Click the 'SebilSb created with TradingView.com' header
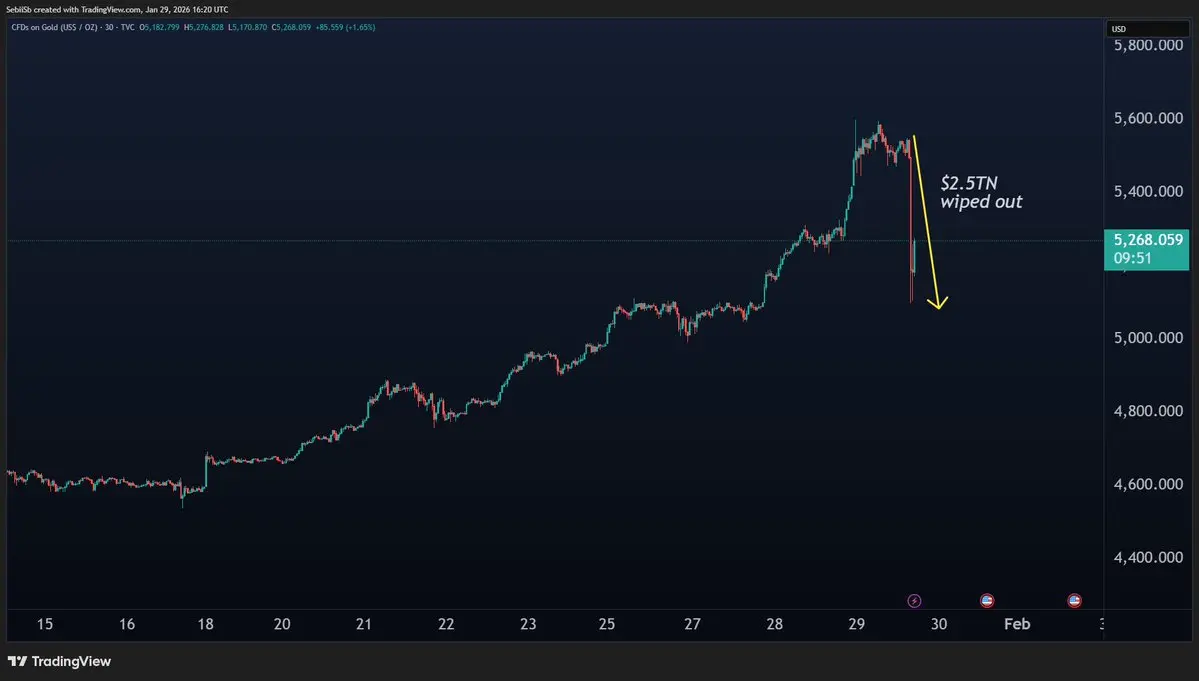The width and height of the screenshot is (1199, 681). point(117,9)
